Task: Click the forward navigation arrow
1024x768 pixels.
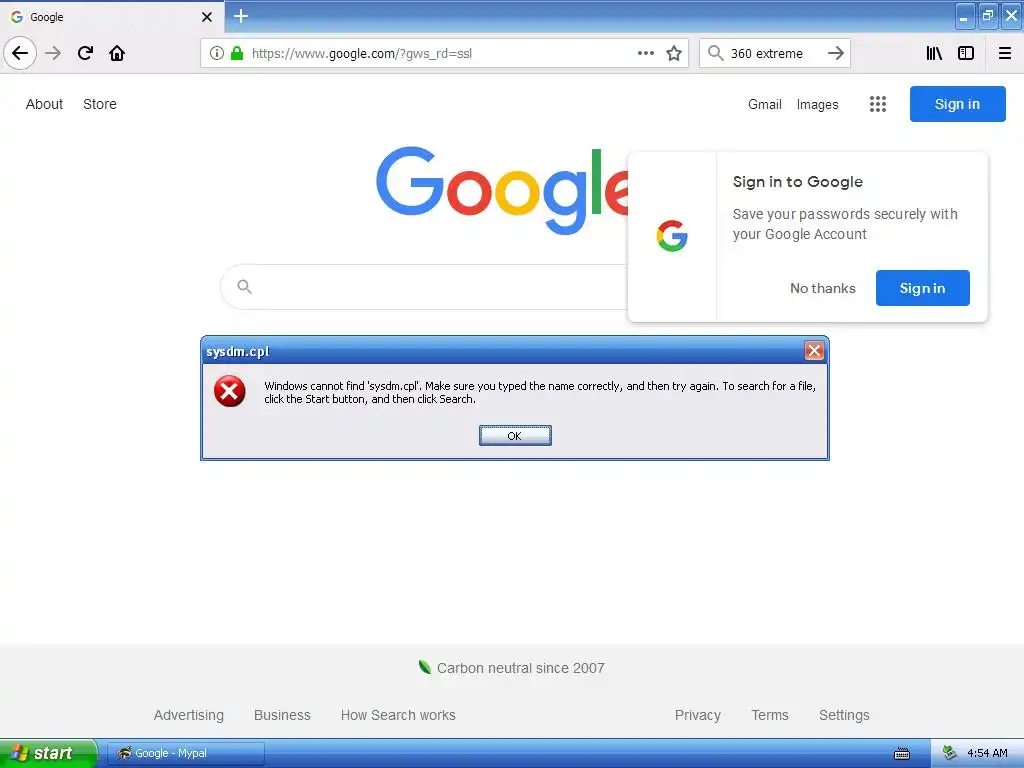Action: 53,53
